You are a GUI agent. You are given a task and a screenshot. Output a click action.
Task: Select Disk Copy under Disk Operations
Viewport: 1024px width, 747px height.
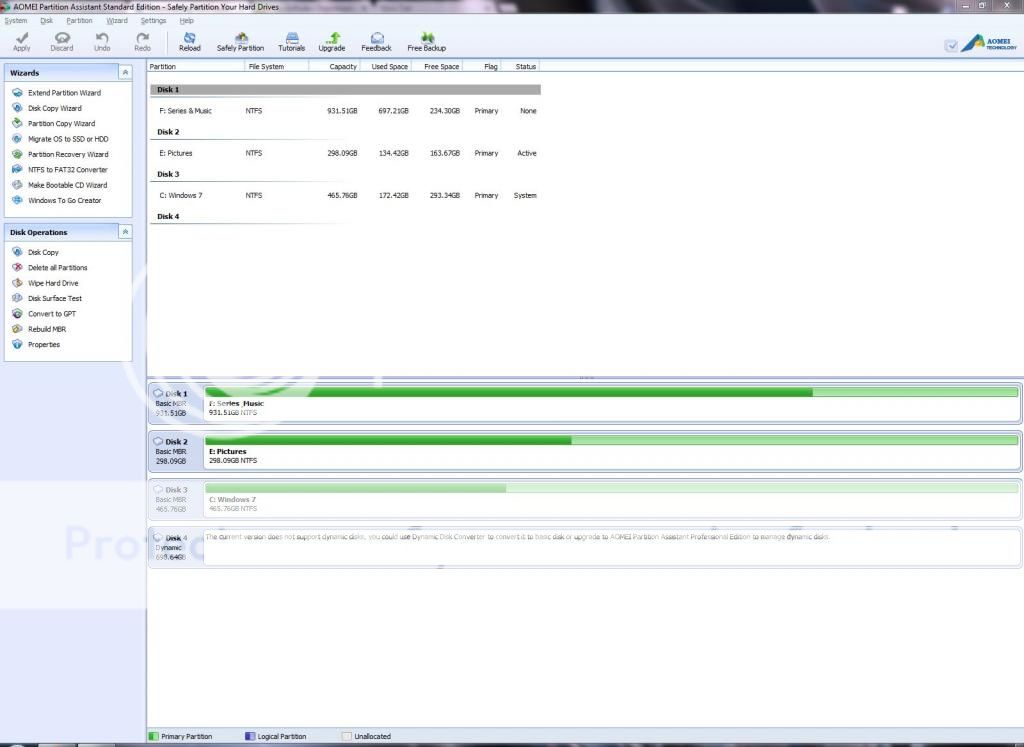tap(35, 252)
